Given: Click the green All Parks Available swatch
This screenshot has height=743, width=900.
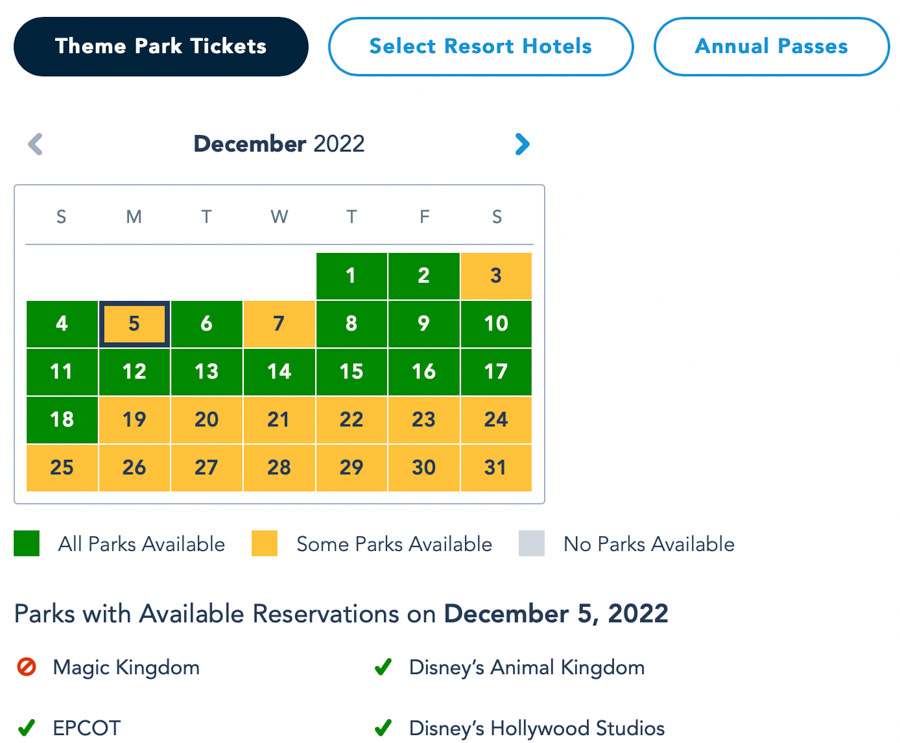Looking at the screenshot, I should (27, 544).
